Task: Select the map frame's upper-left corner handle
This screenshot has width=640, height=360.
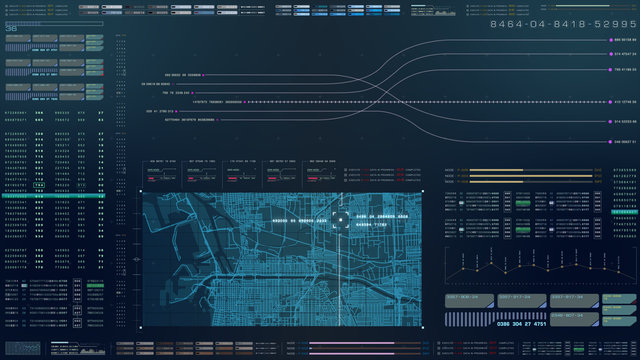Action: [x=141, y=191]
